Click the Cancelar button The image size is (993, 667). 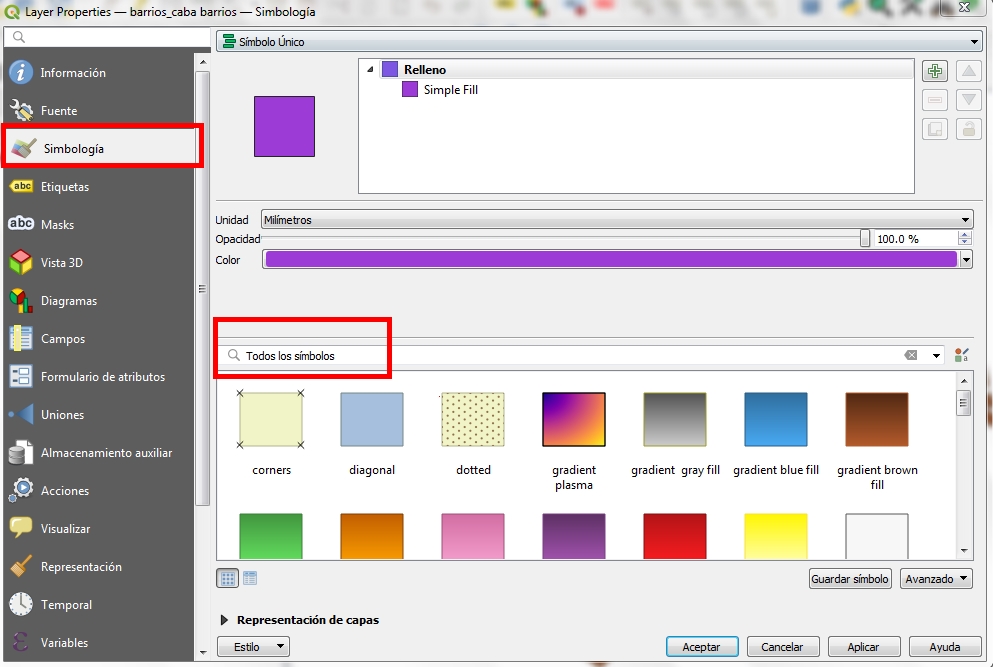tap(783, 647)
